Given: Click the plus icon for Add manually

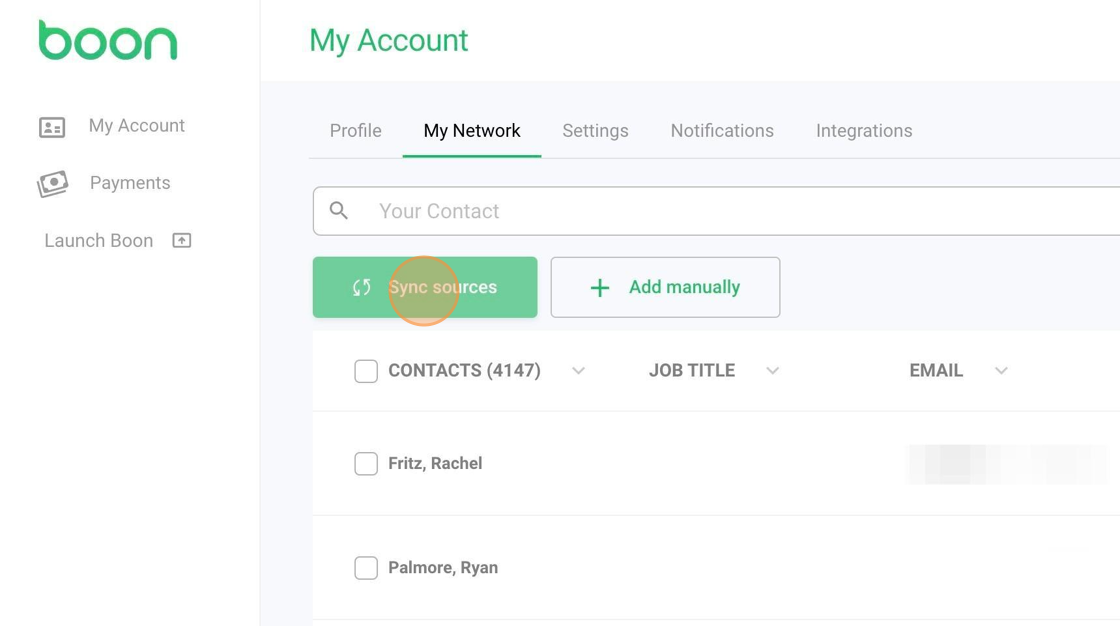Looking at the screenshot, I should pyautogui.click(x=600, y=288).
